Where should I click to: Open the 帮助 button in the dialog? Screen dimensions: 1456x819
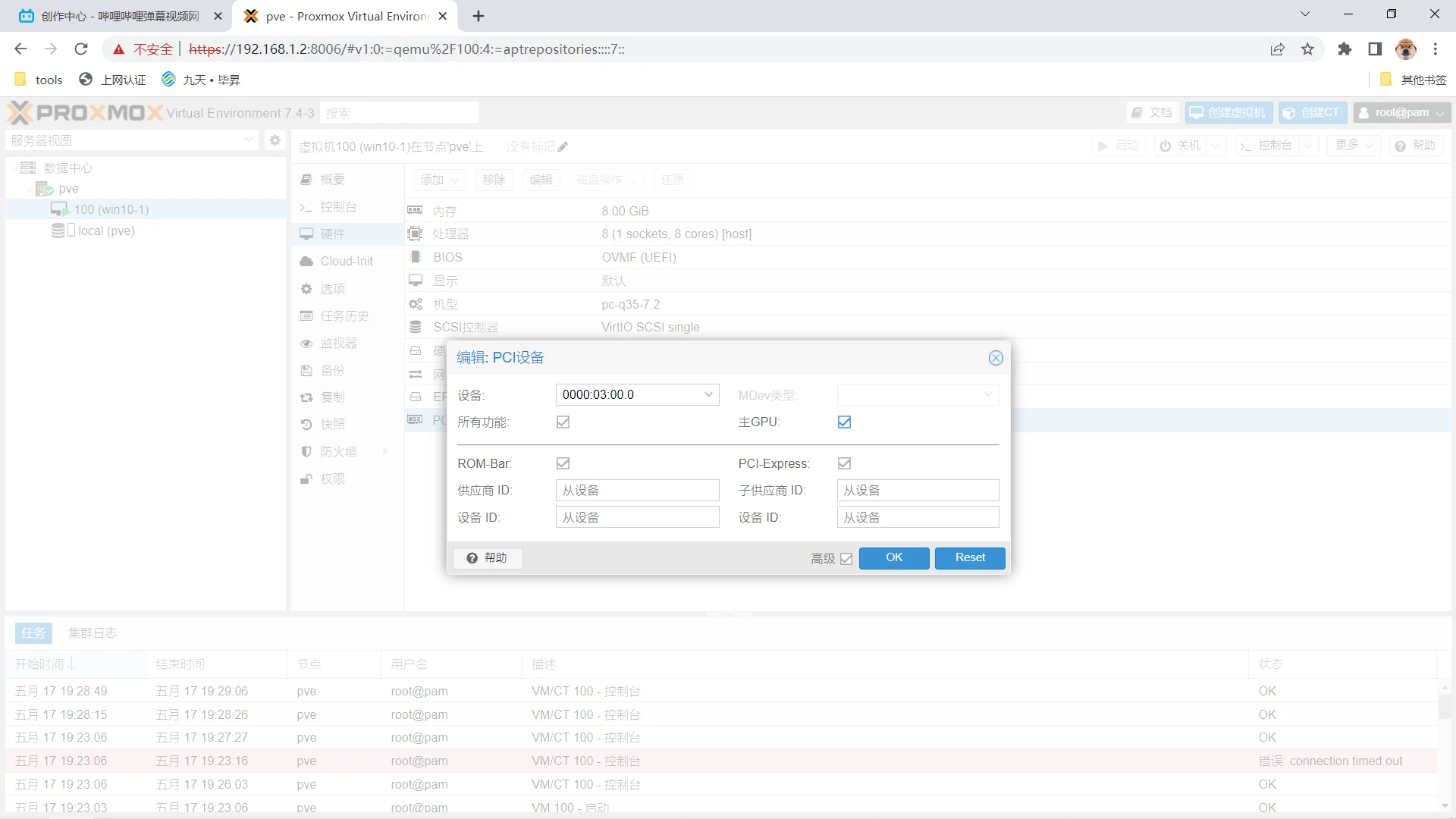488,558
